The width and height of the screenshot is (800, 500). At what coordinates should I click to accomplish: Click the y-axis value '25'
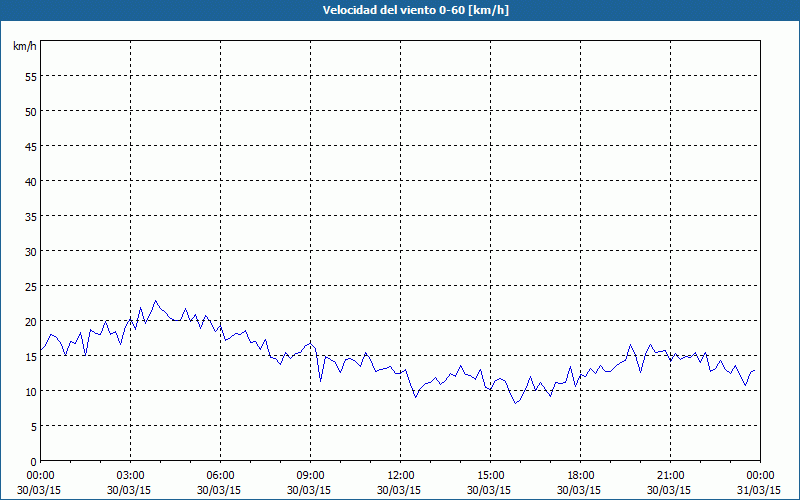point(31,287)
